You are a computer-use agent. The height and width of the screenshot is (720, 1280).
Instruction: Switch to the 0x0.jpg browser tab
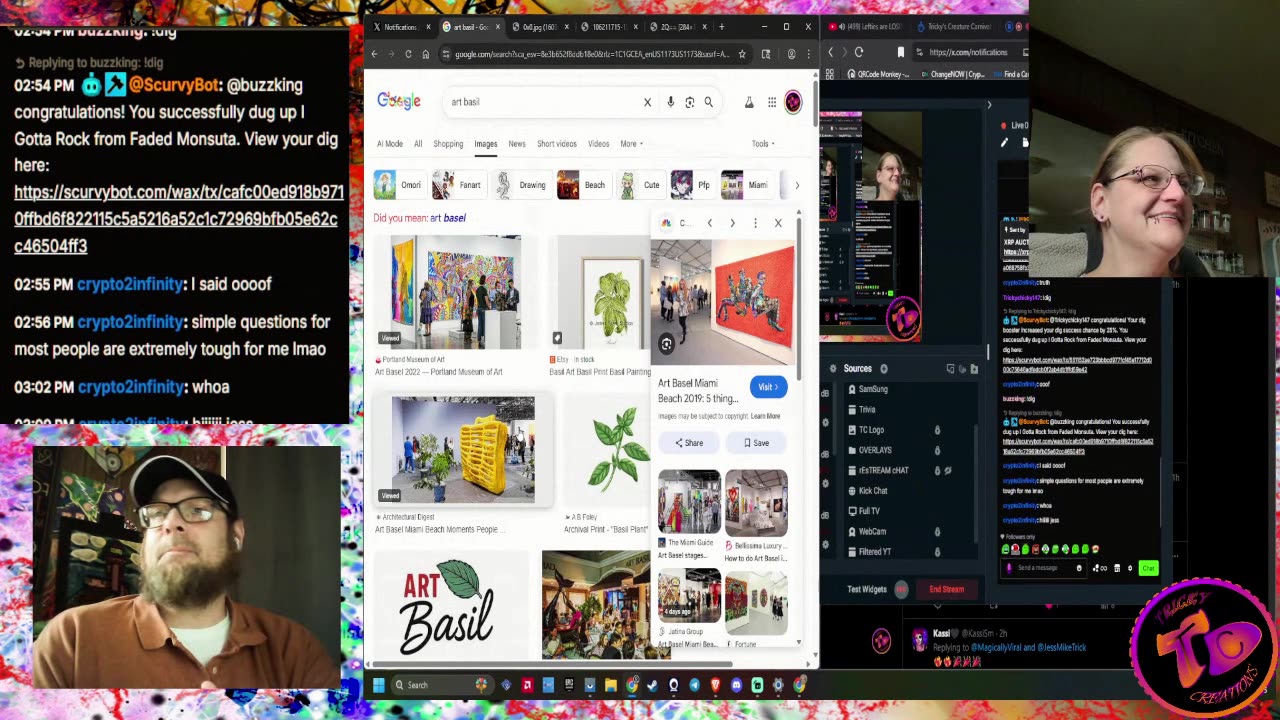540,27
